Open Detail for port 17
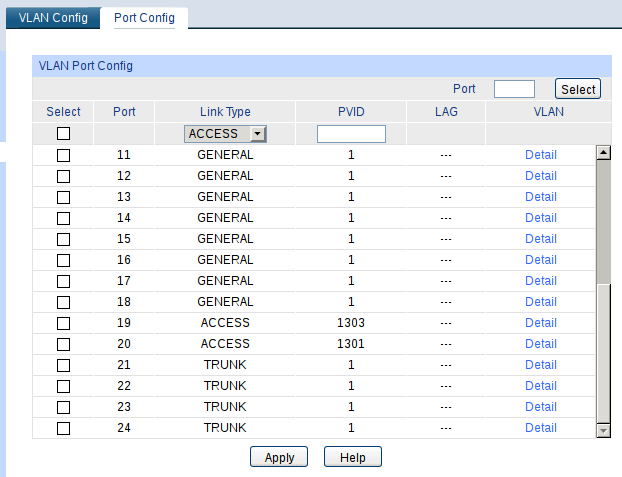 coord(541,281)
